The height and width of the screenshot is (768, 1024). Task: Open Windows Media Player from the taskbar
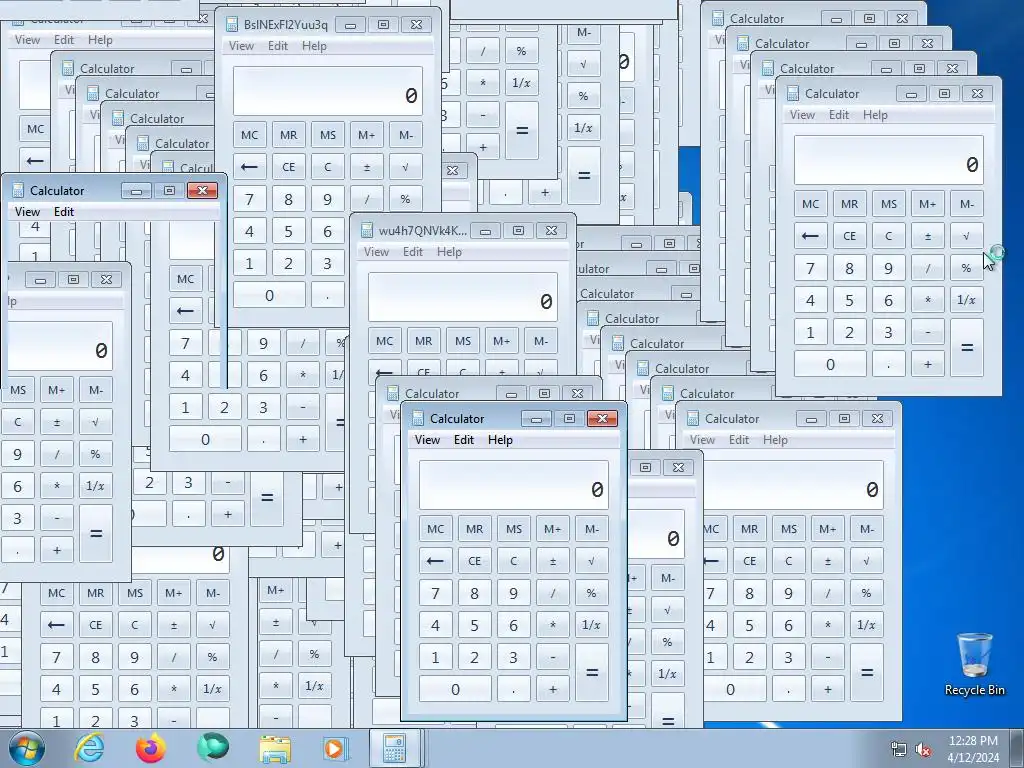pos(336,748)
